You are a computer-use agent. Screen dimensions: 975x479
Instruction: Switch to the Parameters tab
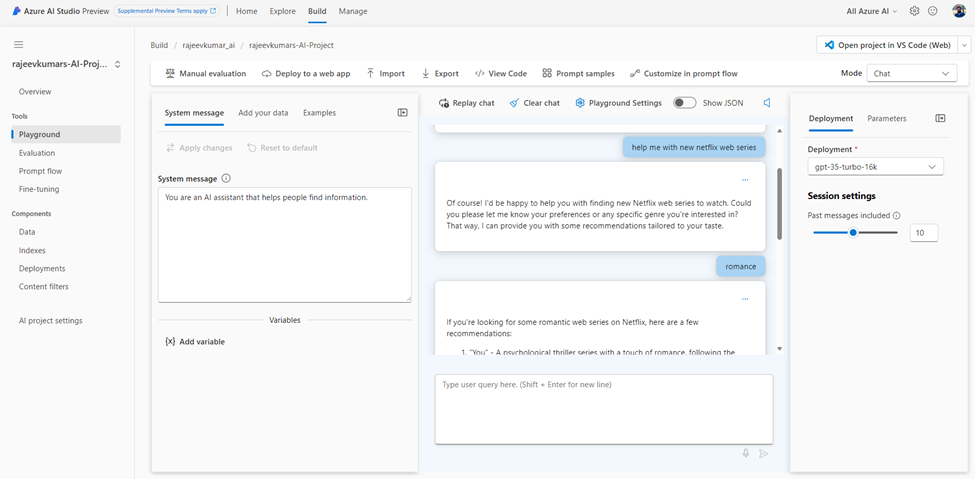pos(886,118)
